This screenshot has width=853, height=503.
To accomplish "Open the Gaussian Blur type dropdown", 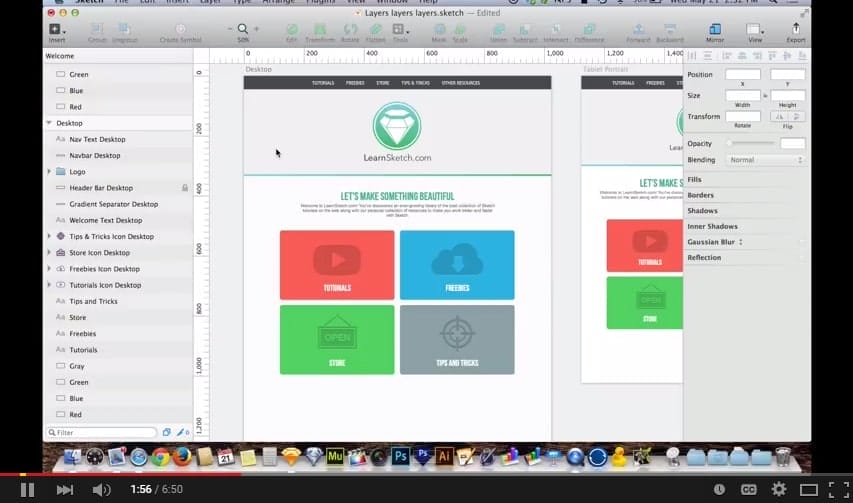I will coord(740,242).
